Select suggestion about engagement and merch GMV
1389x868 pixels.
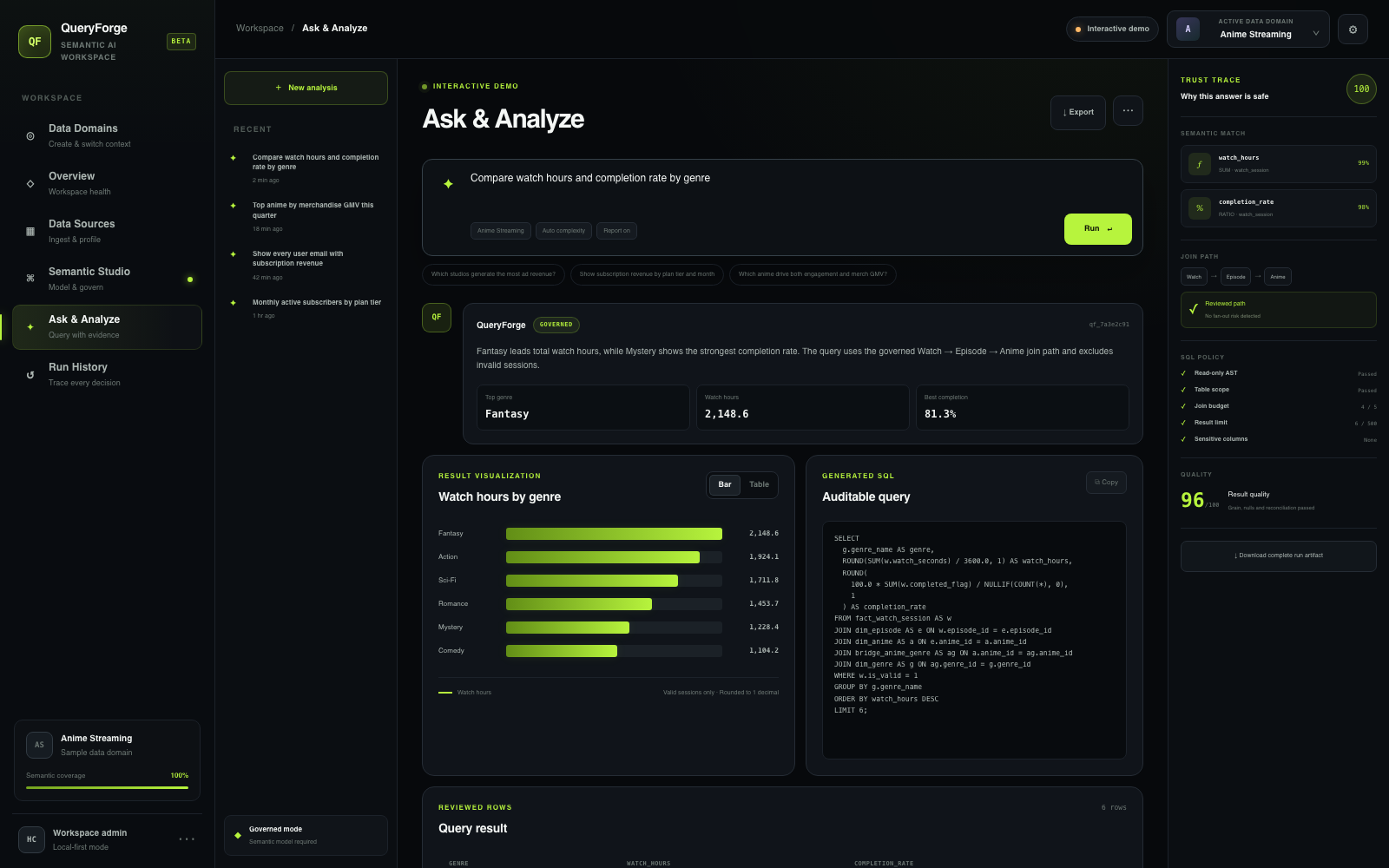point(813,274)
